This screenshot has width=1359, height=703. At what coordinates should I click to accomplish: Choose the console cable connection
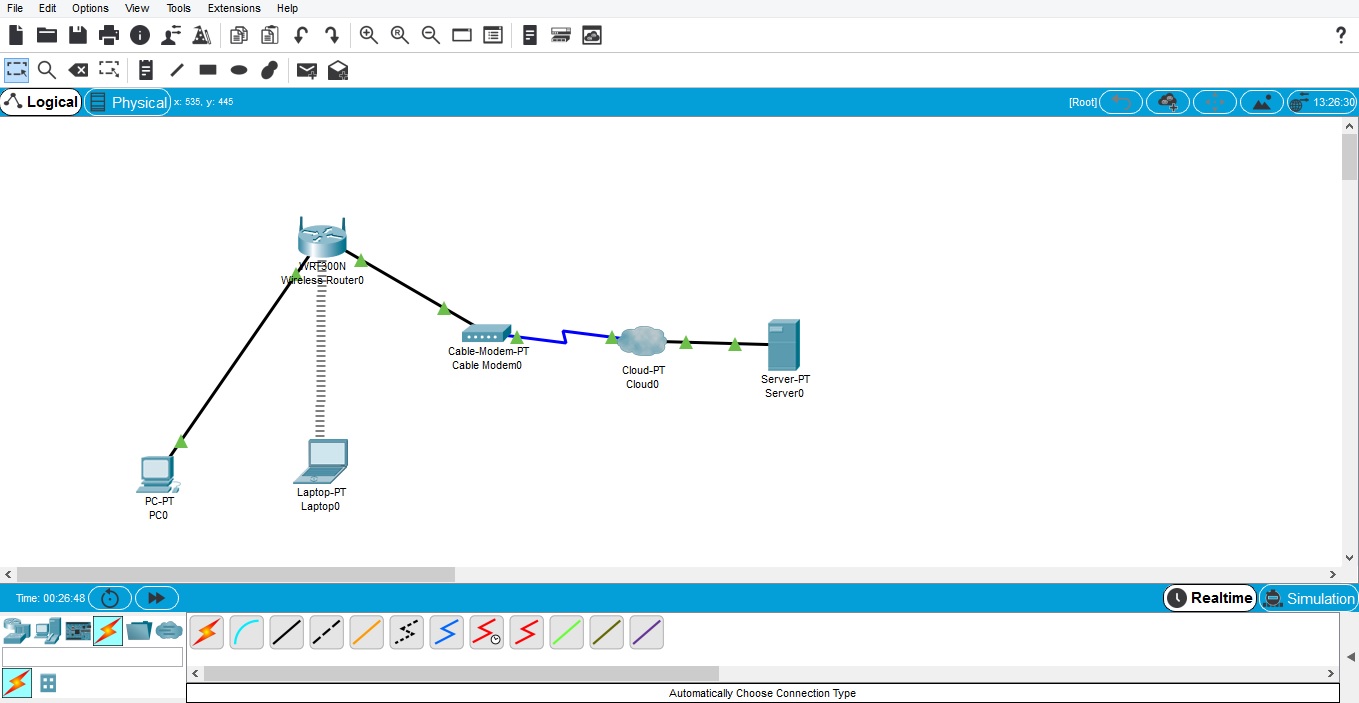pos(247,632)
